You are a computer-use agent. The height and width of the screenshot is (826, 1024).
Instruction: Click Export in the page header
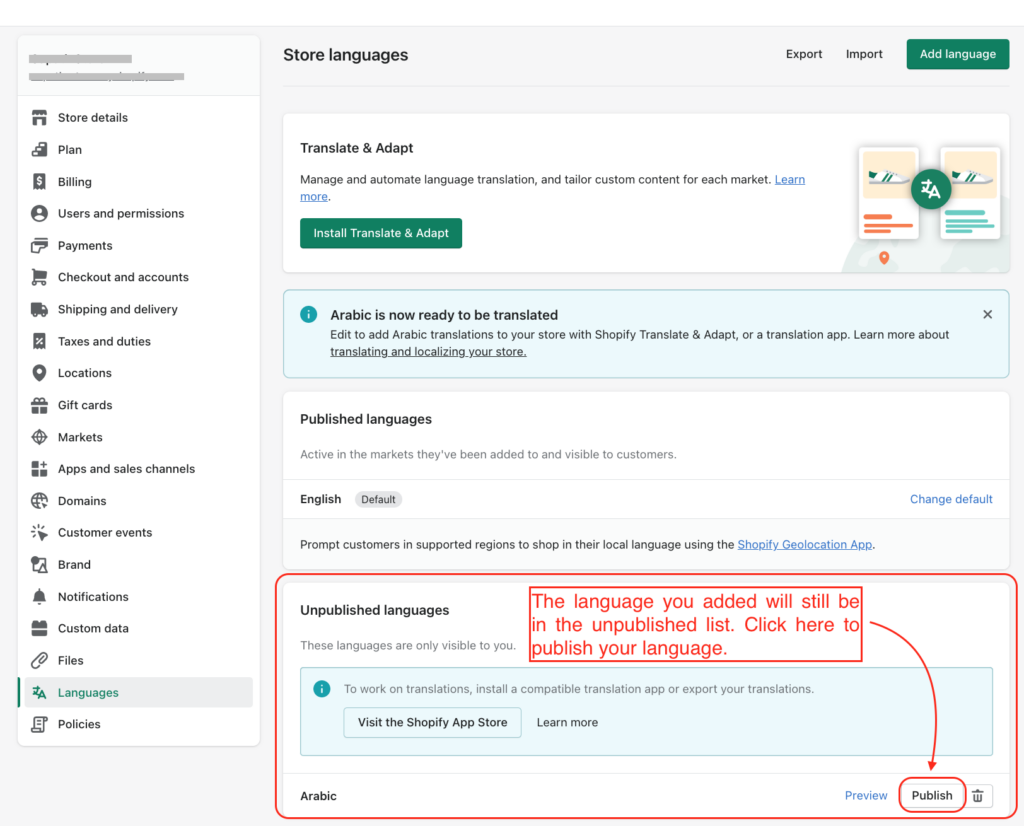(804, 54)
